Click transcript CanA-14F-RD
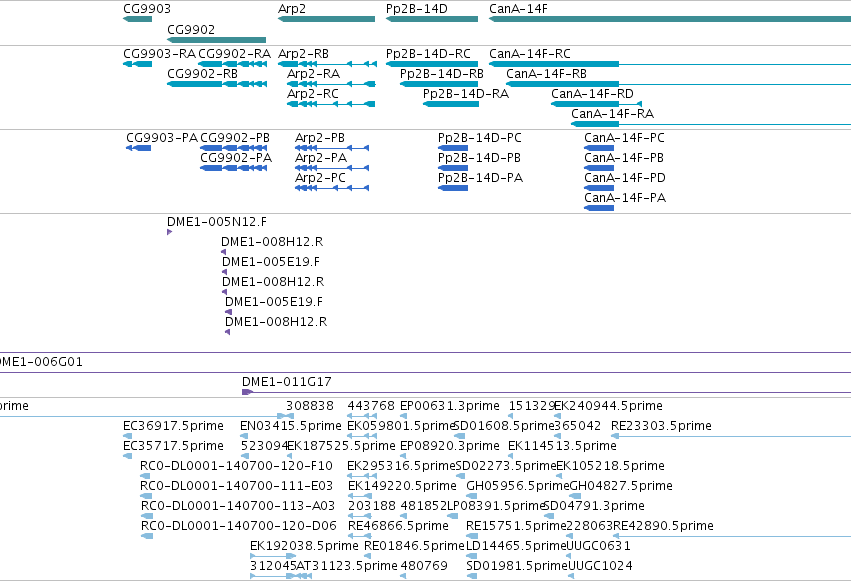Image resolution: width=851 pixels, height=581 pixels. pos(596,104)
